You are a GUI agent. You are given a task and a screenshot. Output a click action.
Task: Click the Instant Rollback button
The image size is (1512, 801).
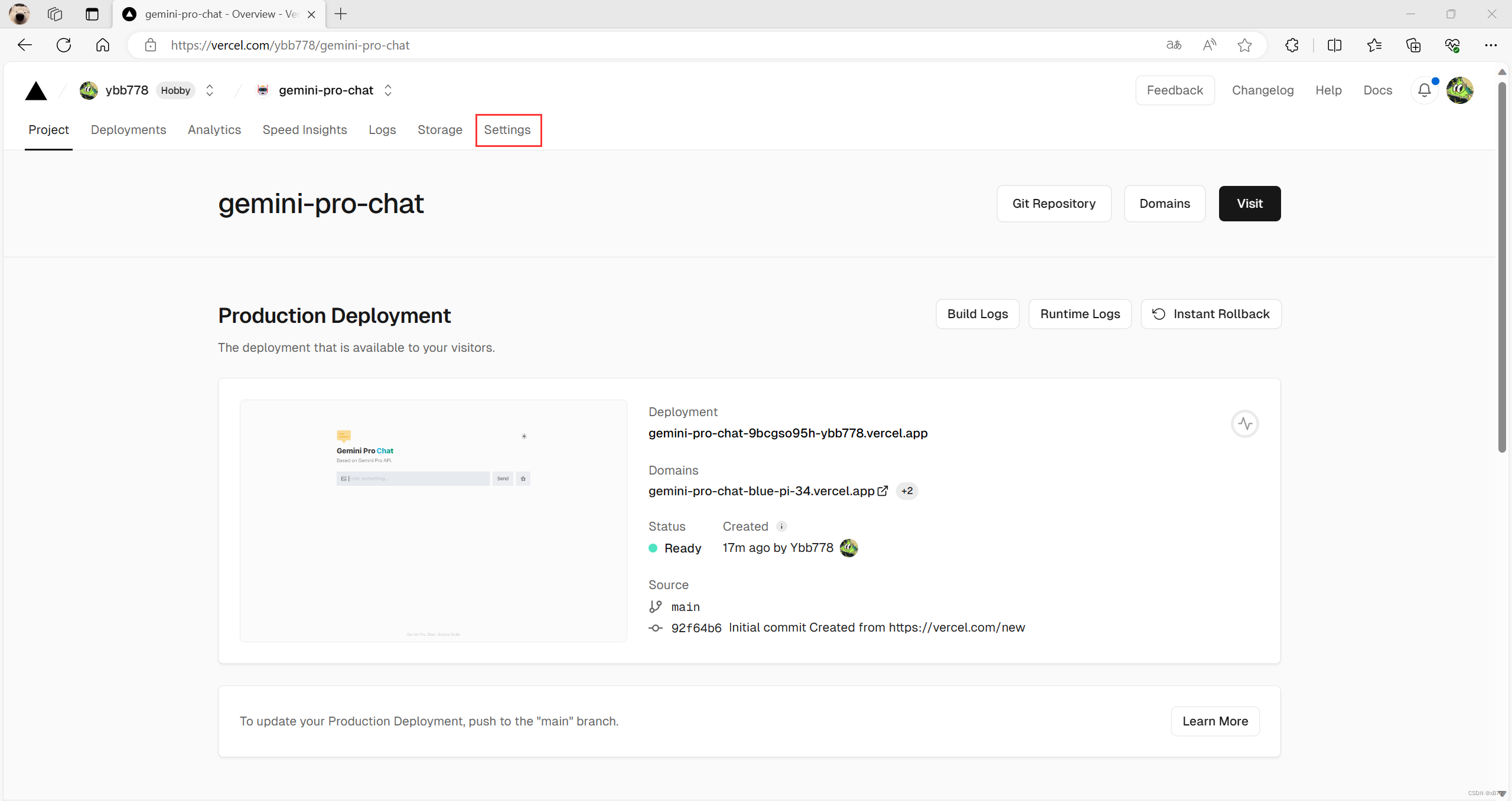[x=1211, y=314]
